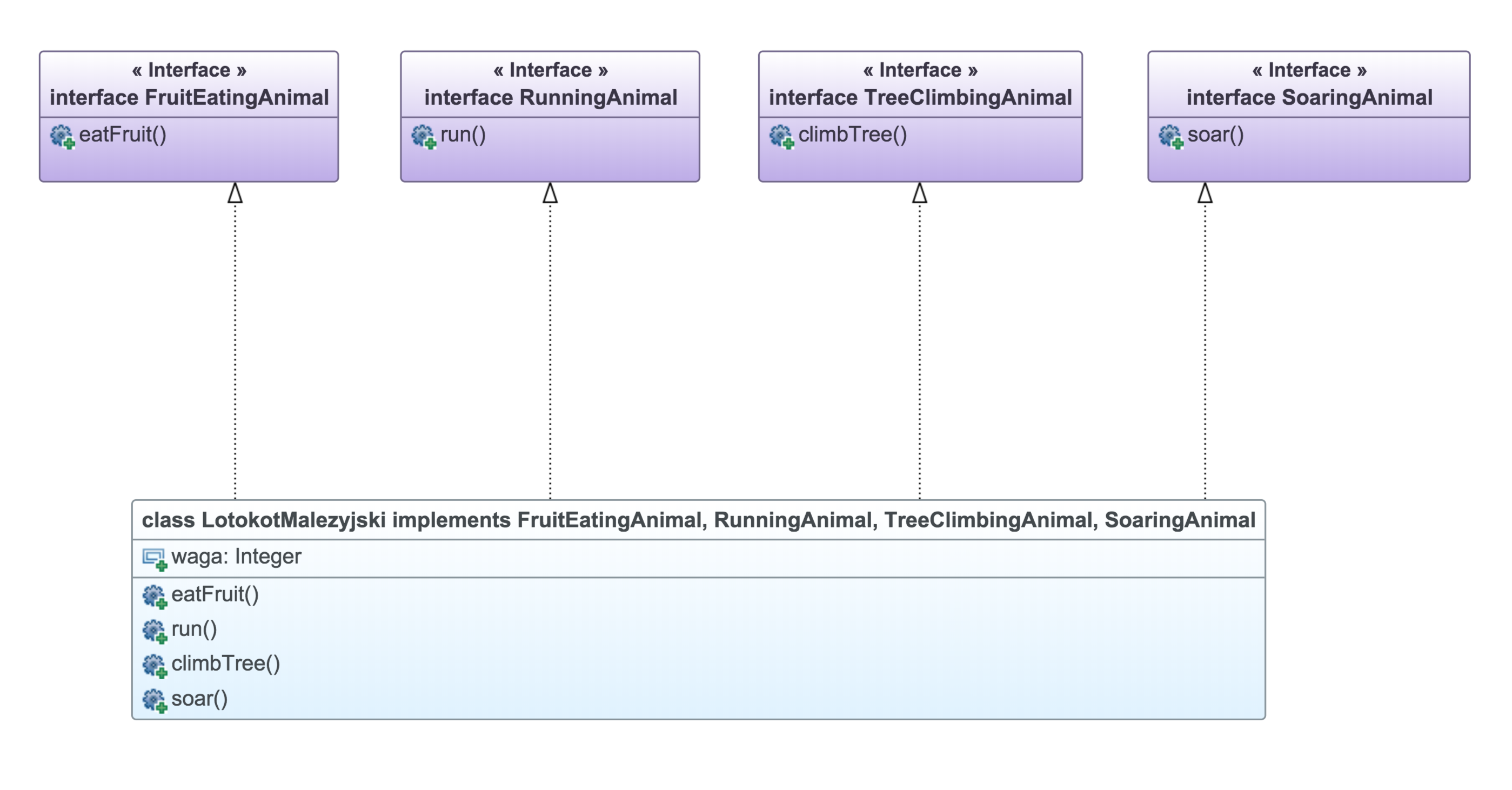Click the climbTree() icon in LotokotMalezyjski class
Screen dimensions: 1512x790
pos(155,665)
